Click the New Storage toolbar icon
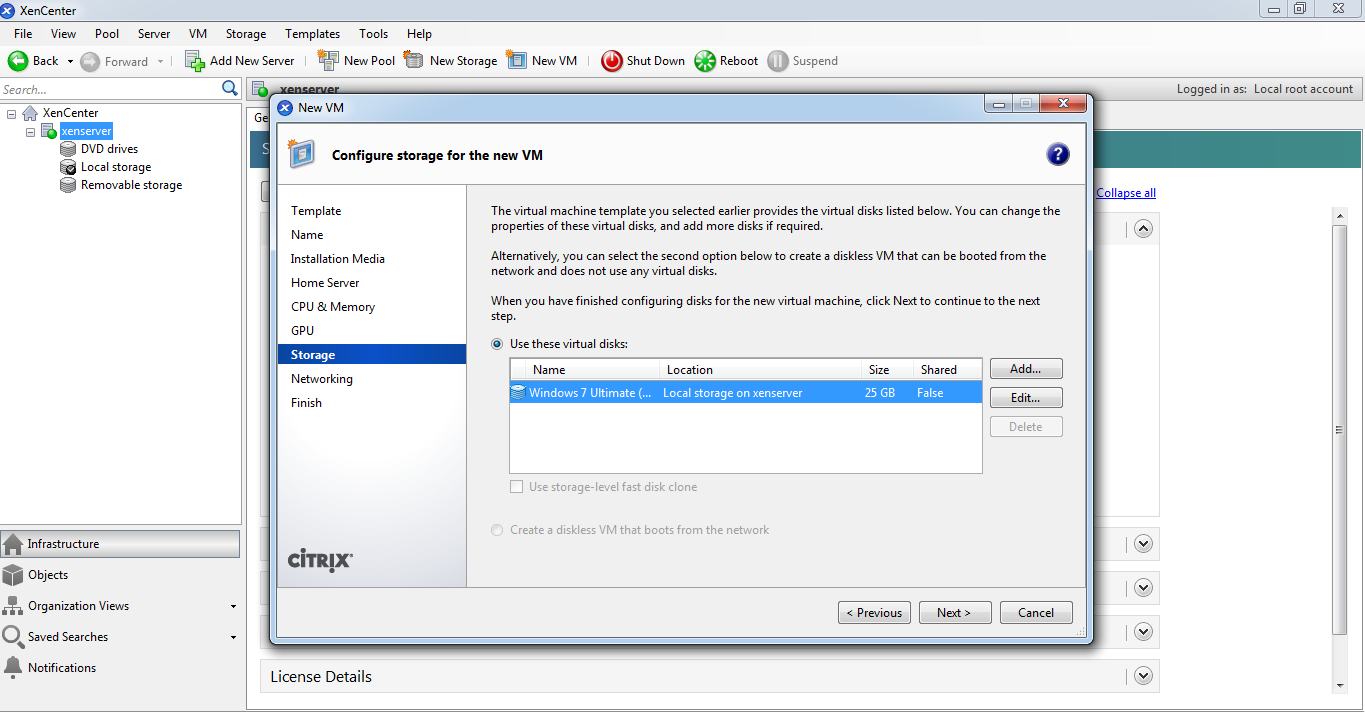Viewport: 1365px width, 712px height. click(414, 61)
